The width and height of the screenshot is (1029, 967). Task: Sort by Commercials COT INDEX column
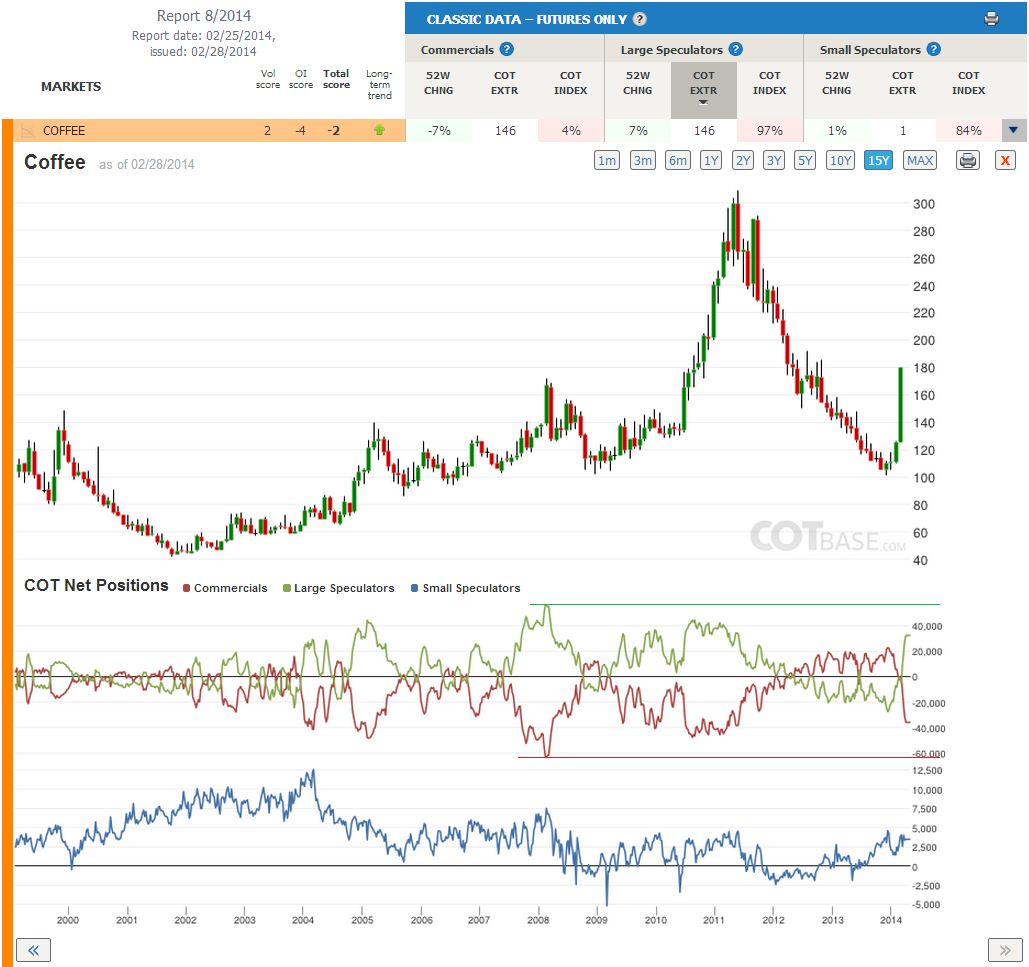coord(570,83)
